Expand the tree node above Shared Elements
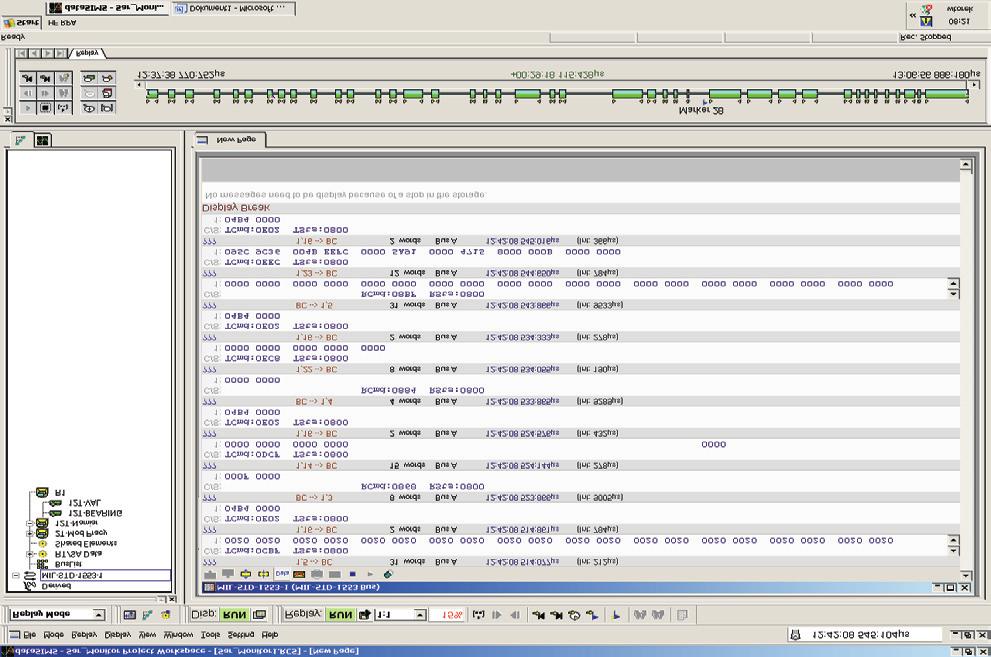Image resolution: width=991 pixels, height=657 pixels. 29,533
